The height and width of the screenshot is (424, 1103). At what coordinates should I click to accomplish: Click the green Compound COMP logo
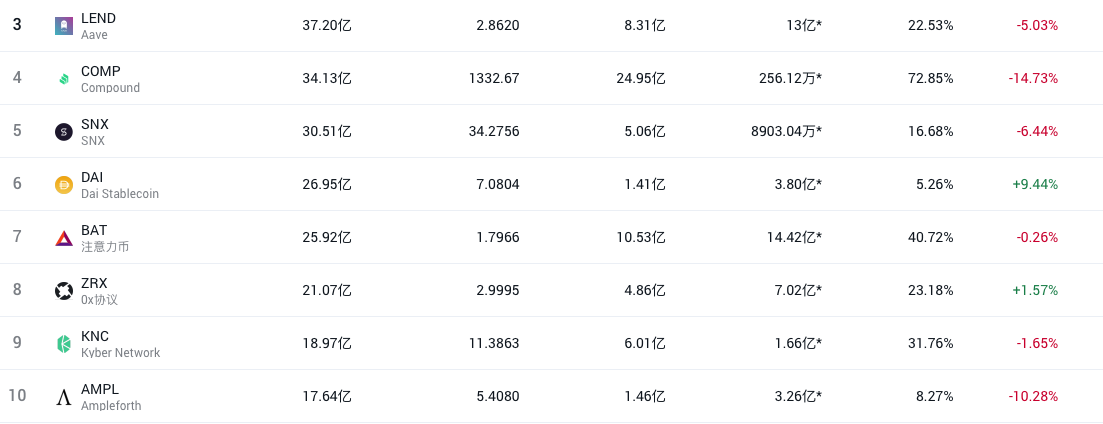pyautogui.click(x=64, y=79)
